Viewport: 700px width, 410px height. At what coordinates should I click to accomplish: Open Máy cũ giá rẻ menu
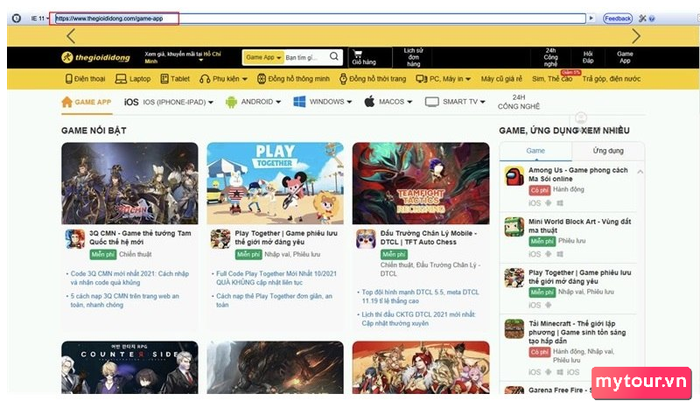point(501,79)
